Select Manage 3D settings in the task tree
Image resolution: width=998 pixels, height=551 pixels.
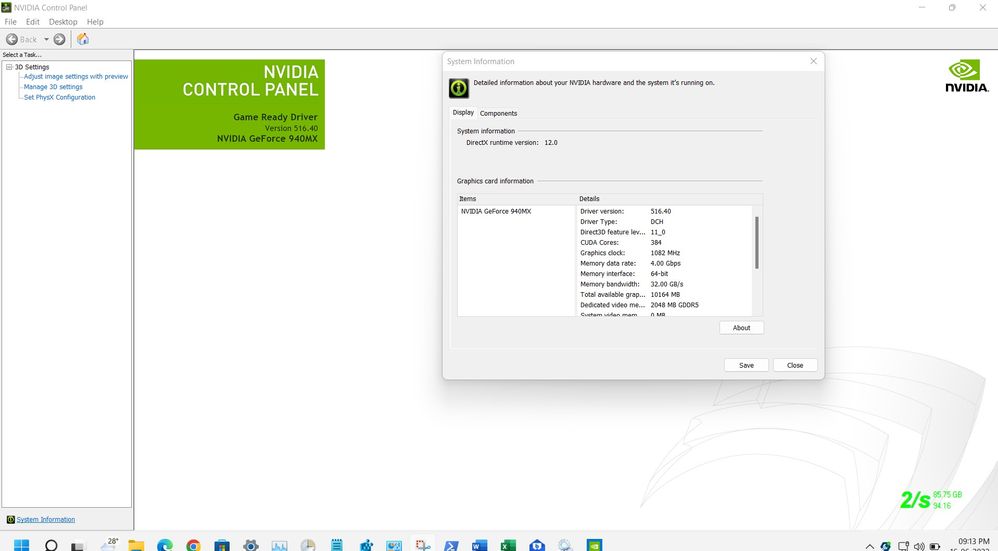tap(53, 87)
